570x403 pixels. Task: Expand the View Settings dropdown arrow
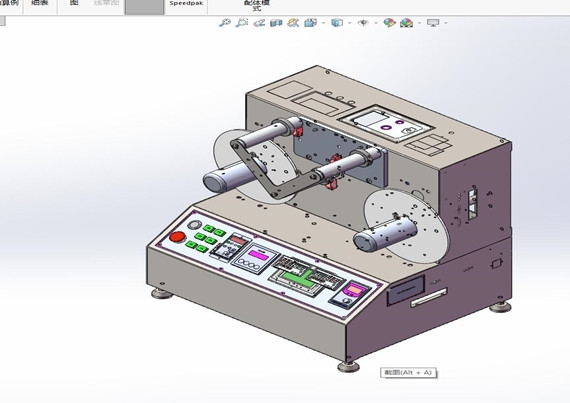[x=446, y=23]
